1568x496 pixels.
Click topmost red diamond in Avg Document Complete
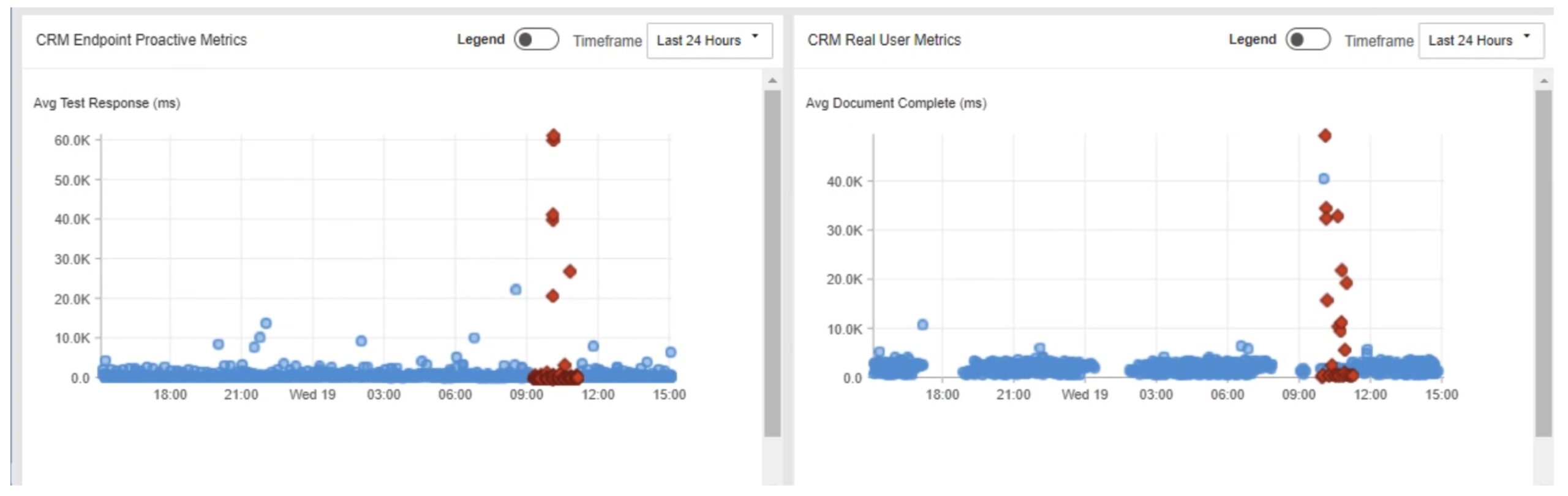click(x=1325, y=135)
